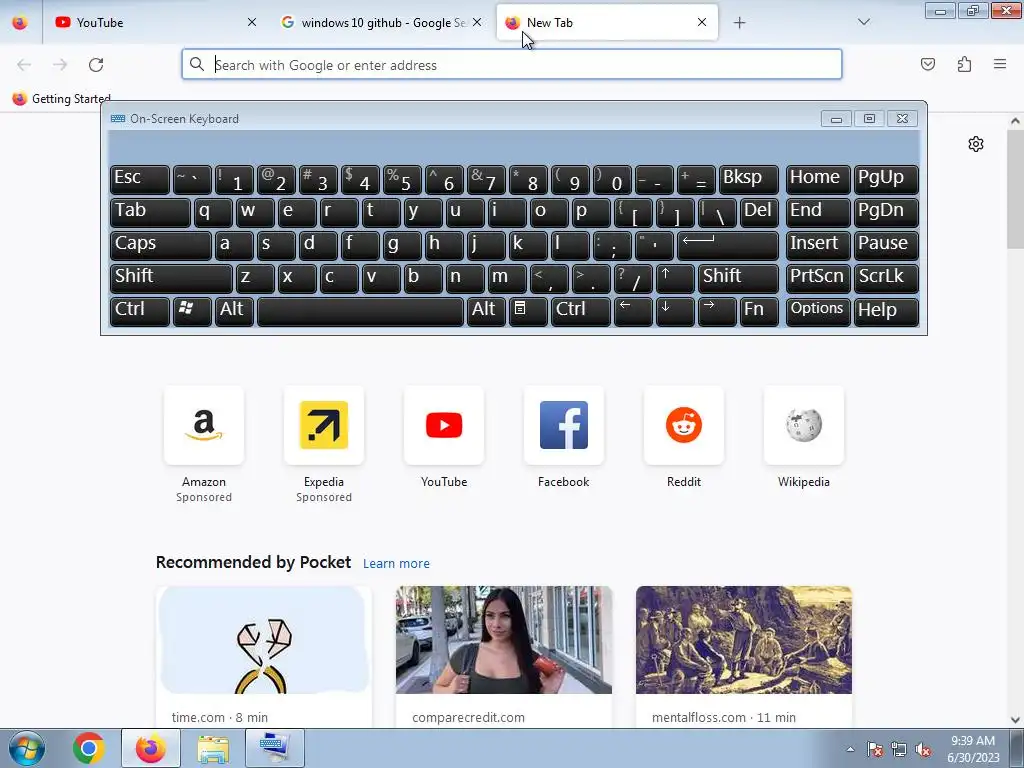Reload the page with the refresh icon

click(x=96, y=65)
